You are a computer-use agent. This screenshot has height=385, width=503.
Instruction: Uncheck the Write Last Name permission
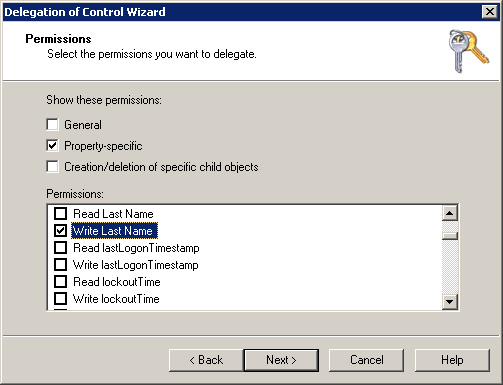click(x=60, y=230)
